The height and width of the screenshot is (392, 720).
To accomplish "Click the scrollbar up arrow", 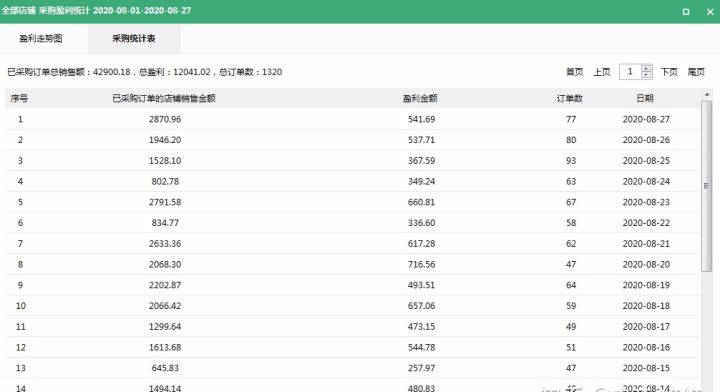I will (707, 94).
